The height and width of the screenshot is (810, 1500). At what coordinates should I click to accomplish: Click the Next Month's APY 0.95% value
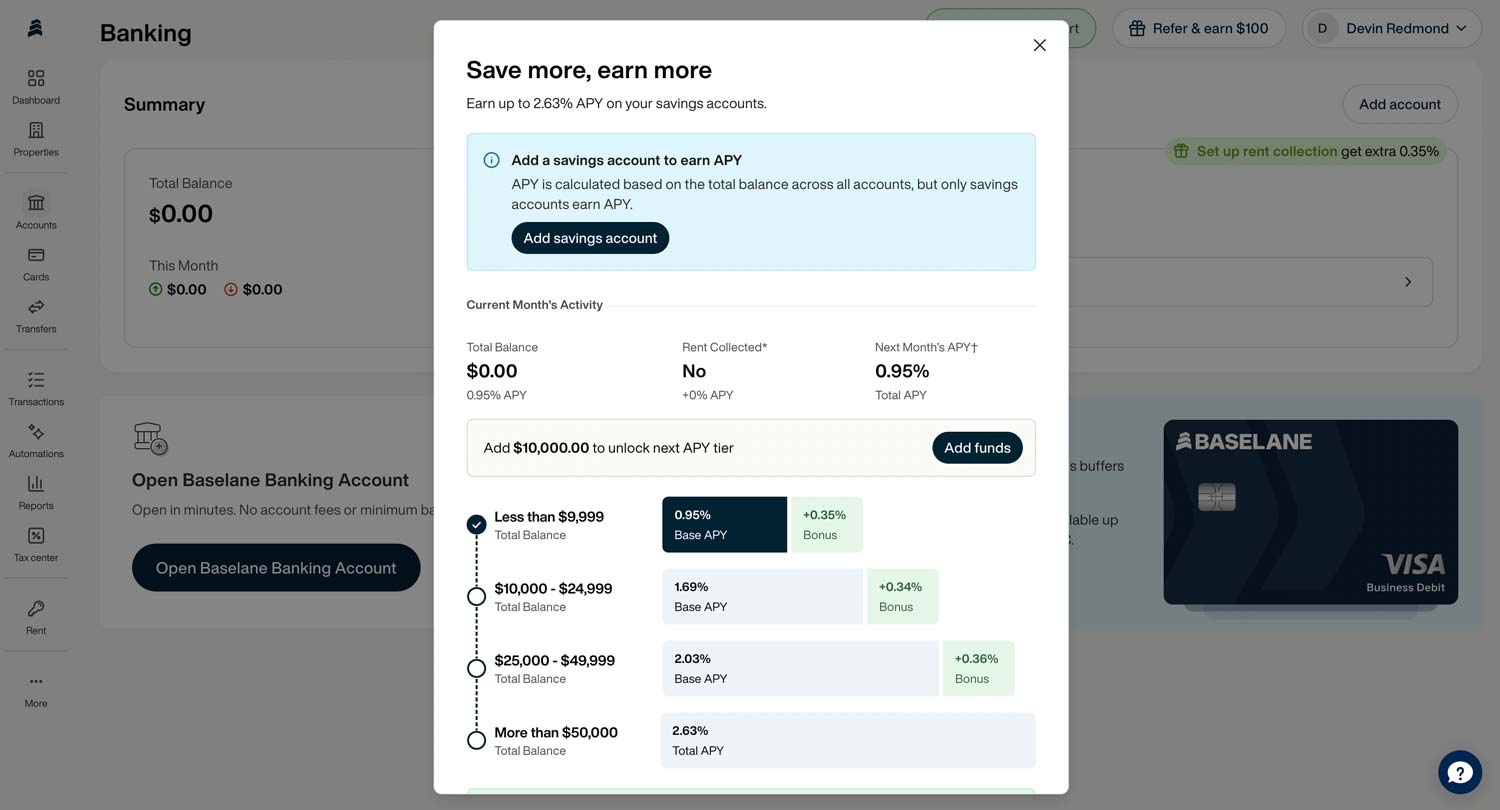[902, 371]
